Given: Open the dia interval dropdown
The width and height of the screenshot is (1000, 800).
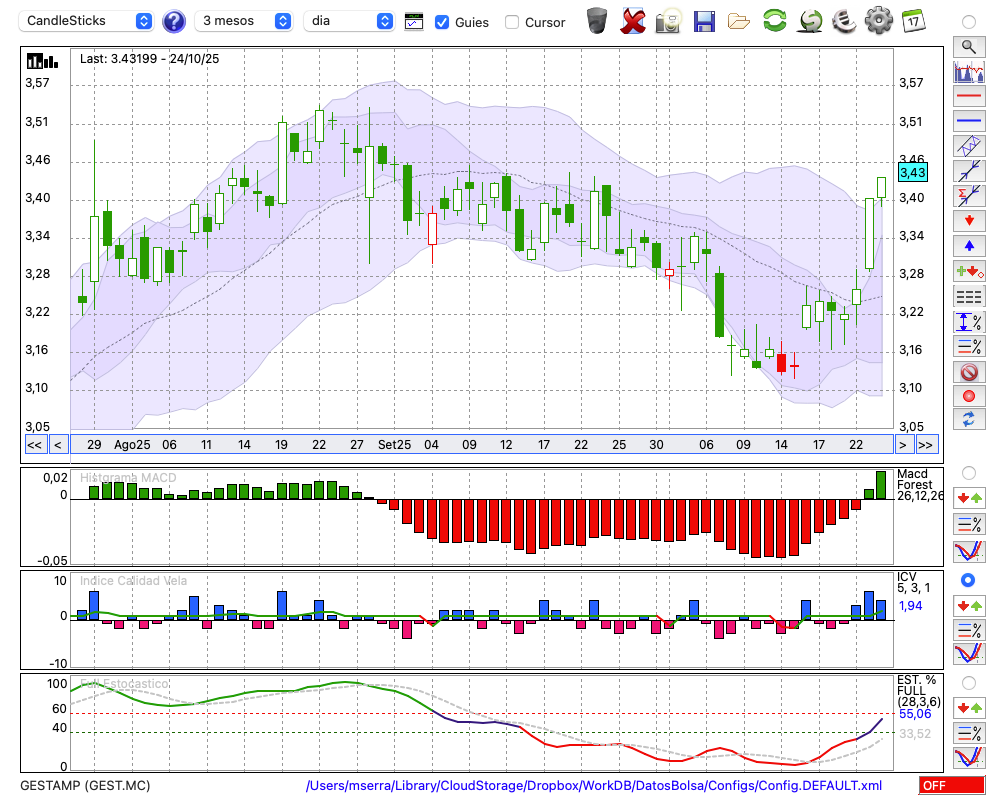Looking at the screenshot, I should pyautogui.click(x=349, y=21).
